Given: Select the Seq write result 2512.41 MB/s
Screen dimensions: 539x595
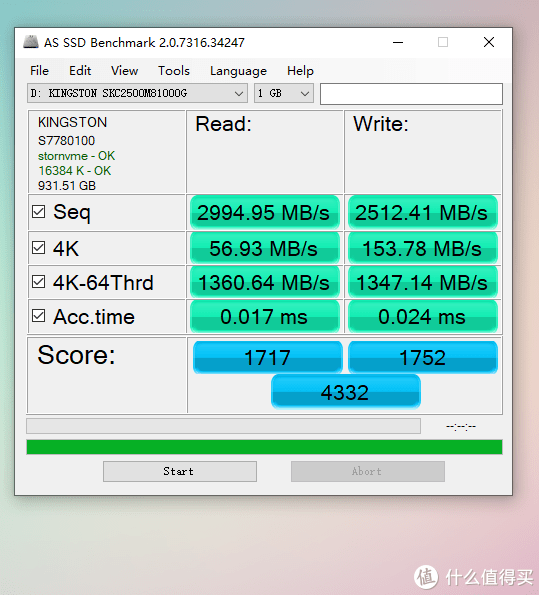Looking at the screenshot, I should tap(423, 212).
